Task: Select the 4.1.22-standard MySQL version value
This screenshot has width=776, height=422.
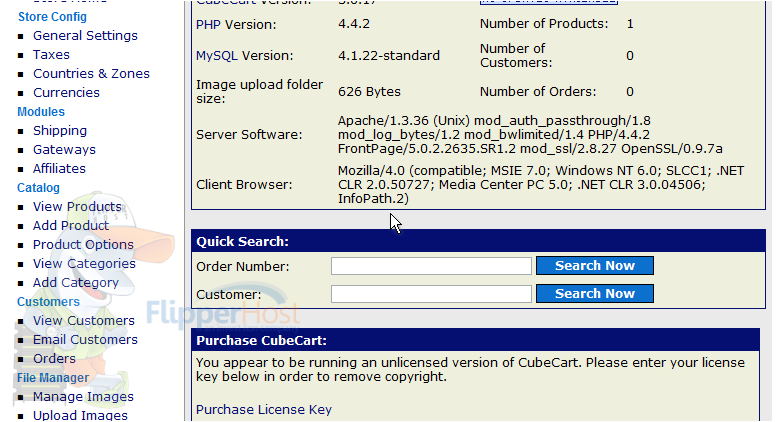Action: pos(388,55)
